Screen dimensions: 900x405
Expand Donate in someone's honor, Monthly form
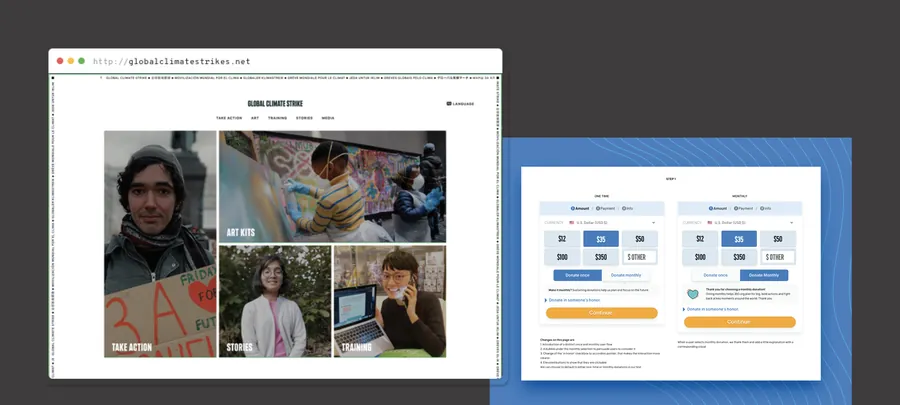point(711,309)
